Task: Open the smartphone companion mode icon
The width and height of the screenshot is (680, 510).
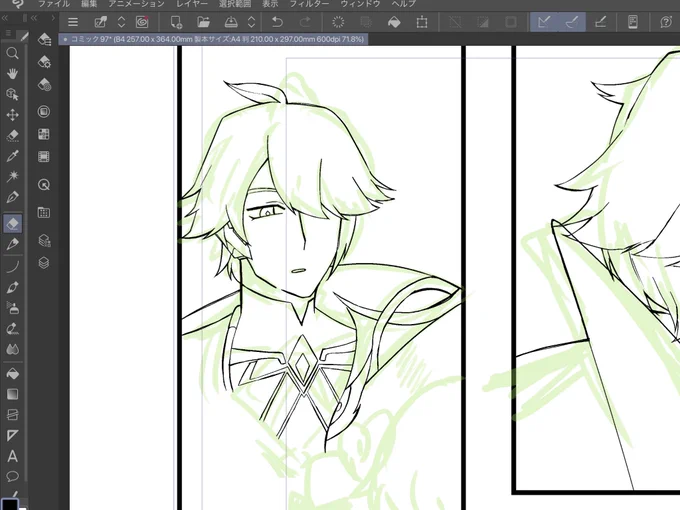Action: 633,22
